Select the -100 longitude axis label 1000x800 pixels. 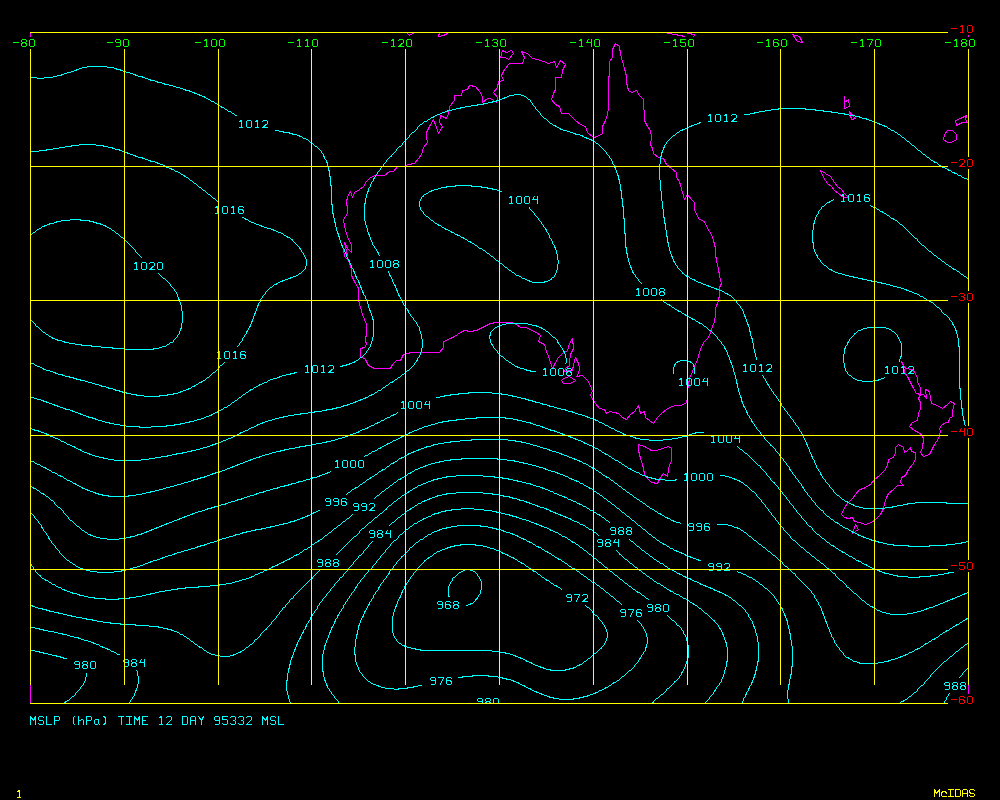(x=210, y=43)
